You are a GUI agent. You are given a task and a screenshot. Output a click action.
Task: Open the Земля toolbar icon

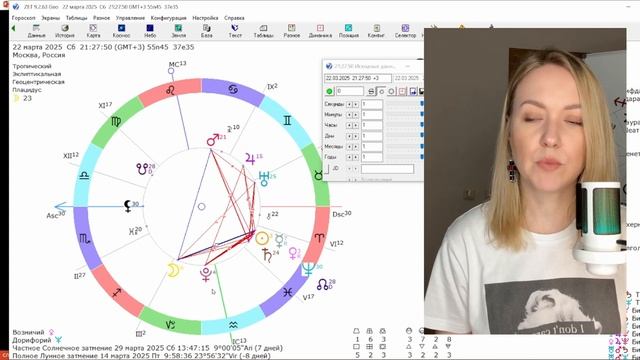tap(178, 31)
